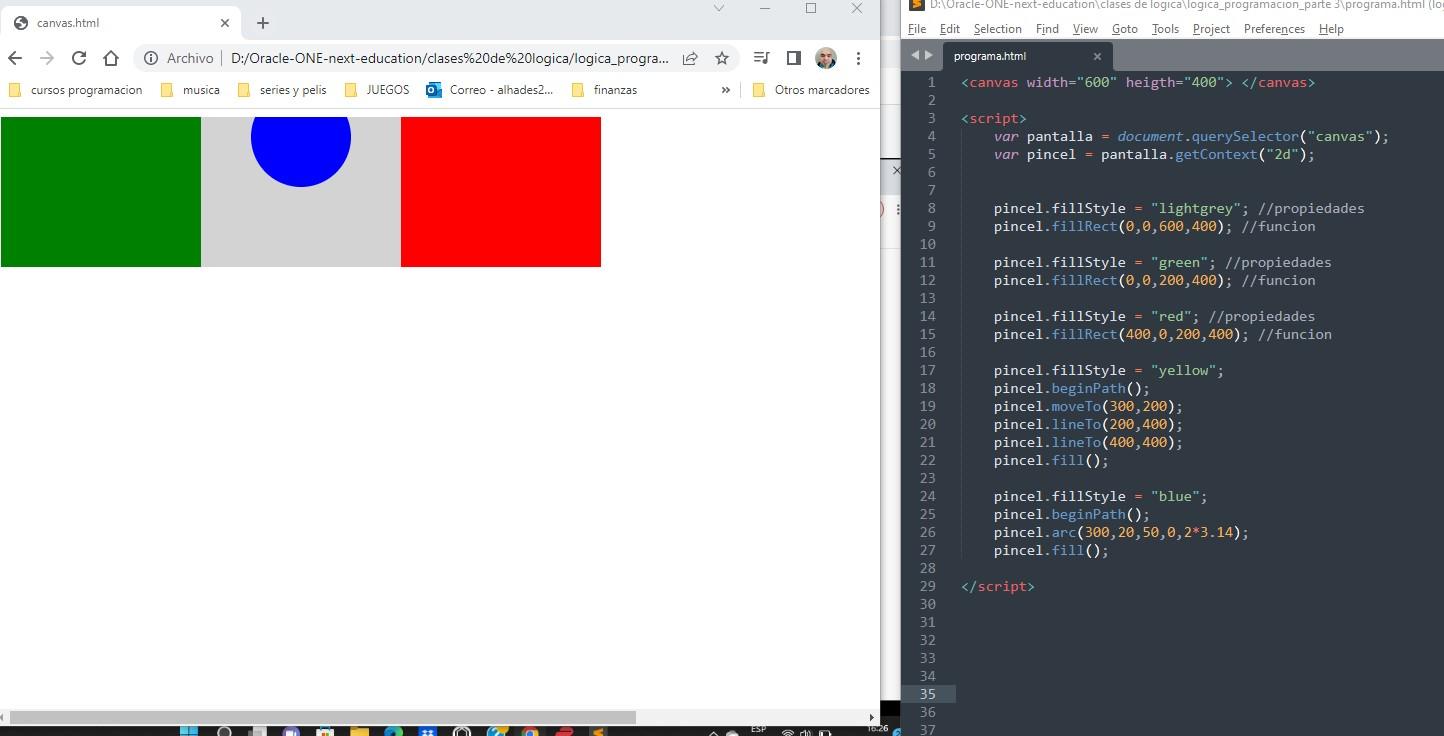The image size is (1444, 736).
Task: Show hidden bookmarks overflow chevron
Action: 725,90
